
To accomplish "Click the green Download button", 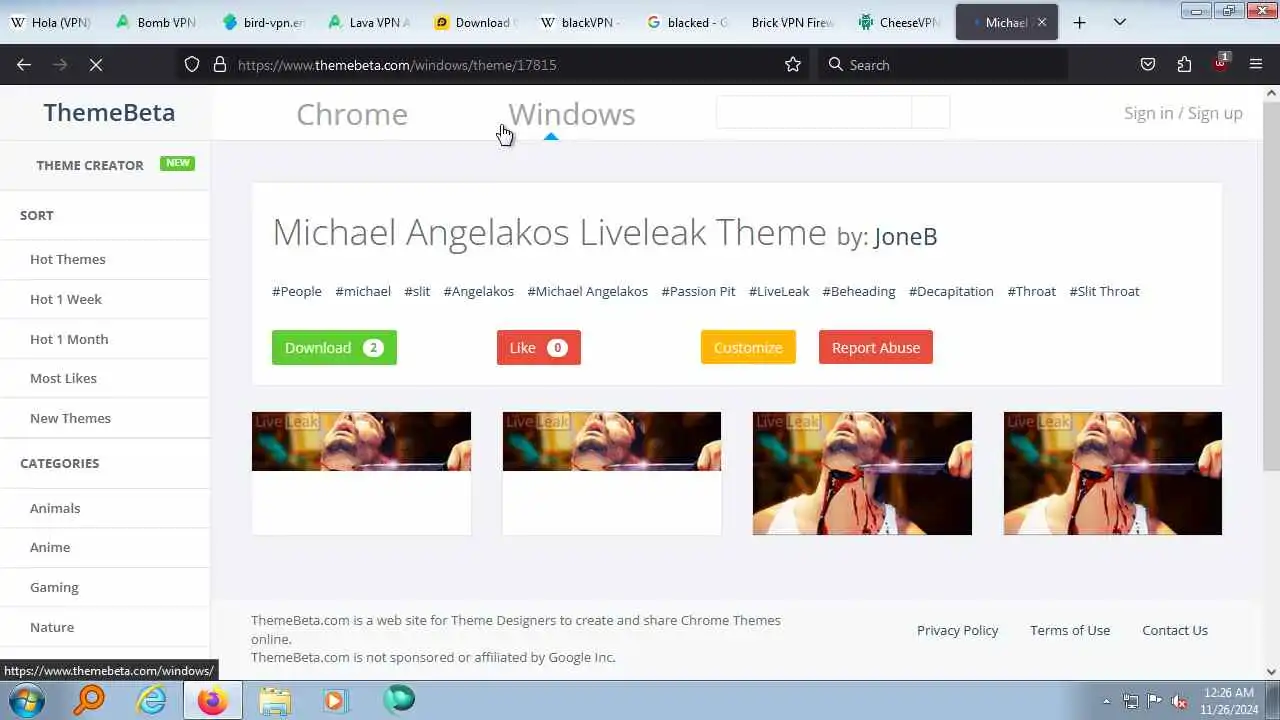I will click(x=334, y=347).
